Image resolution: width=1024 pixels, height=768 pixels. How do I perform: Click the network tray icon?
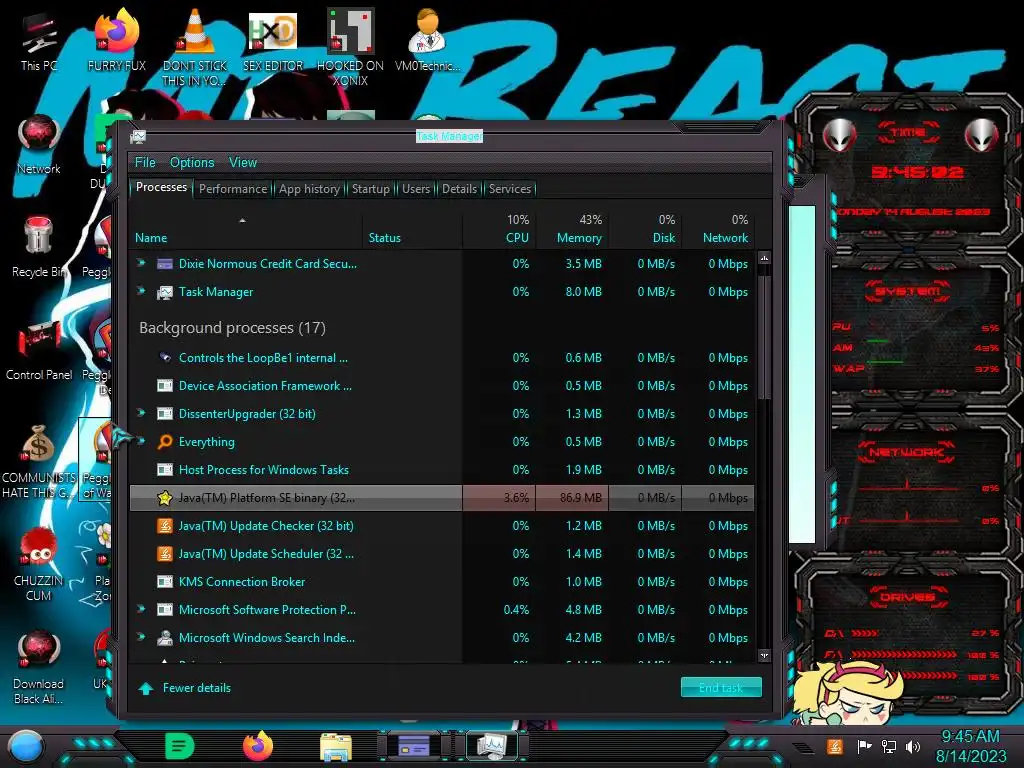pos(889,746)
